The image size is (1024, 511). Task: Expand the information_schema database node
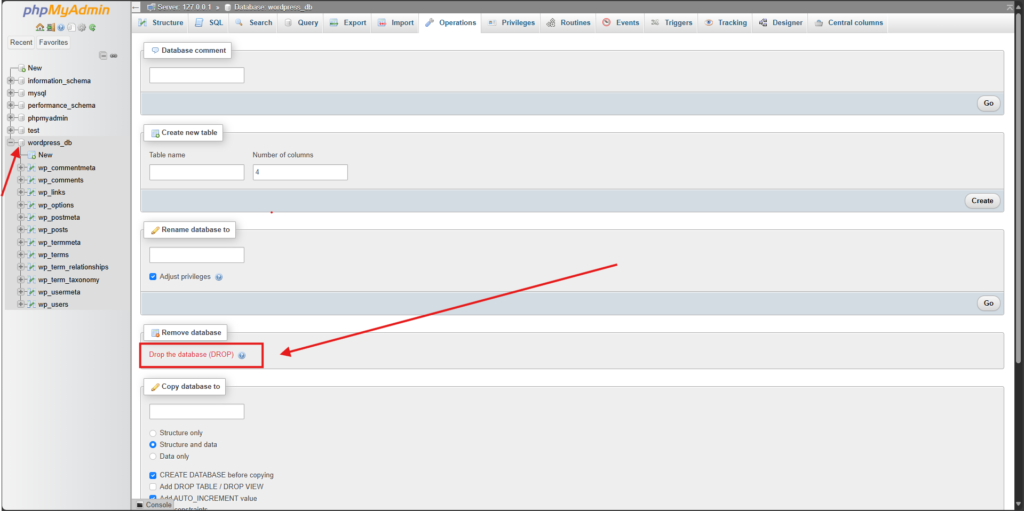click(10, 81)
